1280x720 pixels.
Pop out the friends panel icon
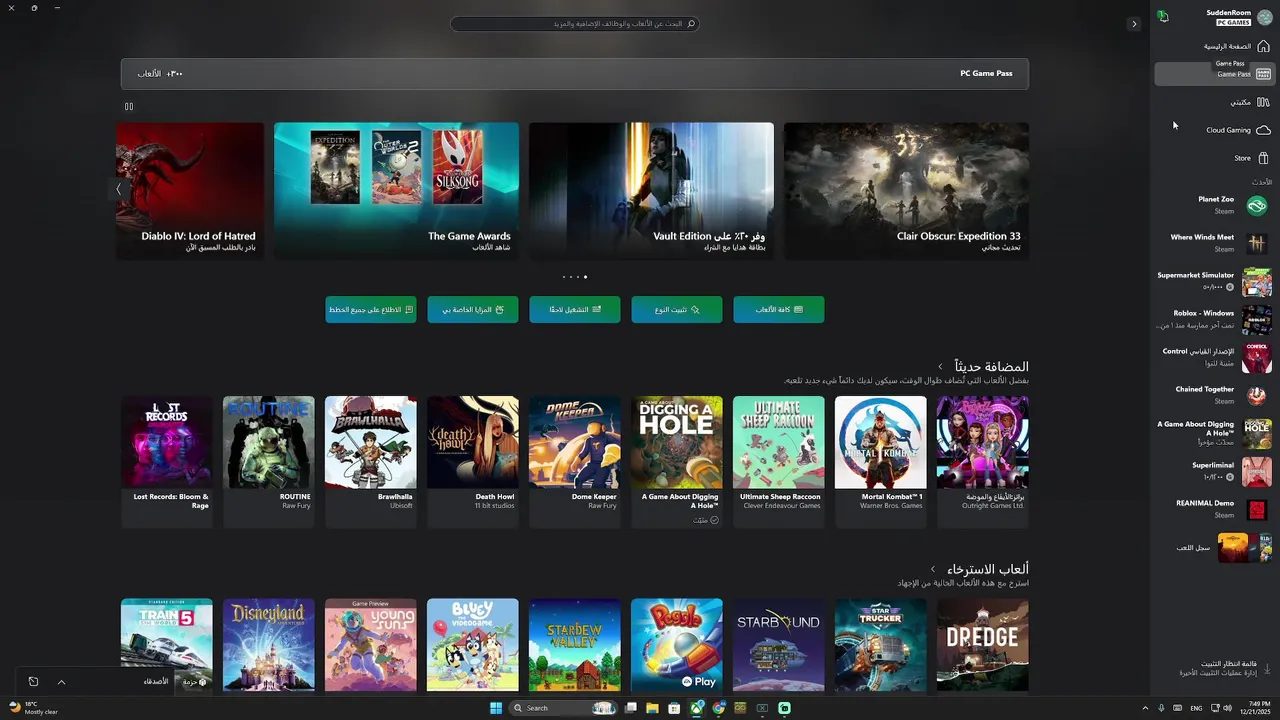(x=33, y=681)
